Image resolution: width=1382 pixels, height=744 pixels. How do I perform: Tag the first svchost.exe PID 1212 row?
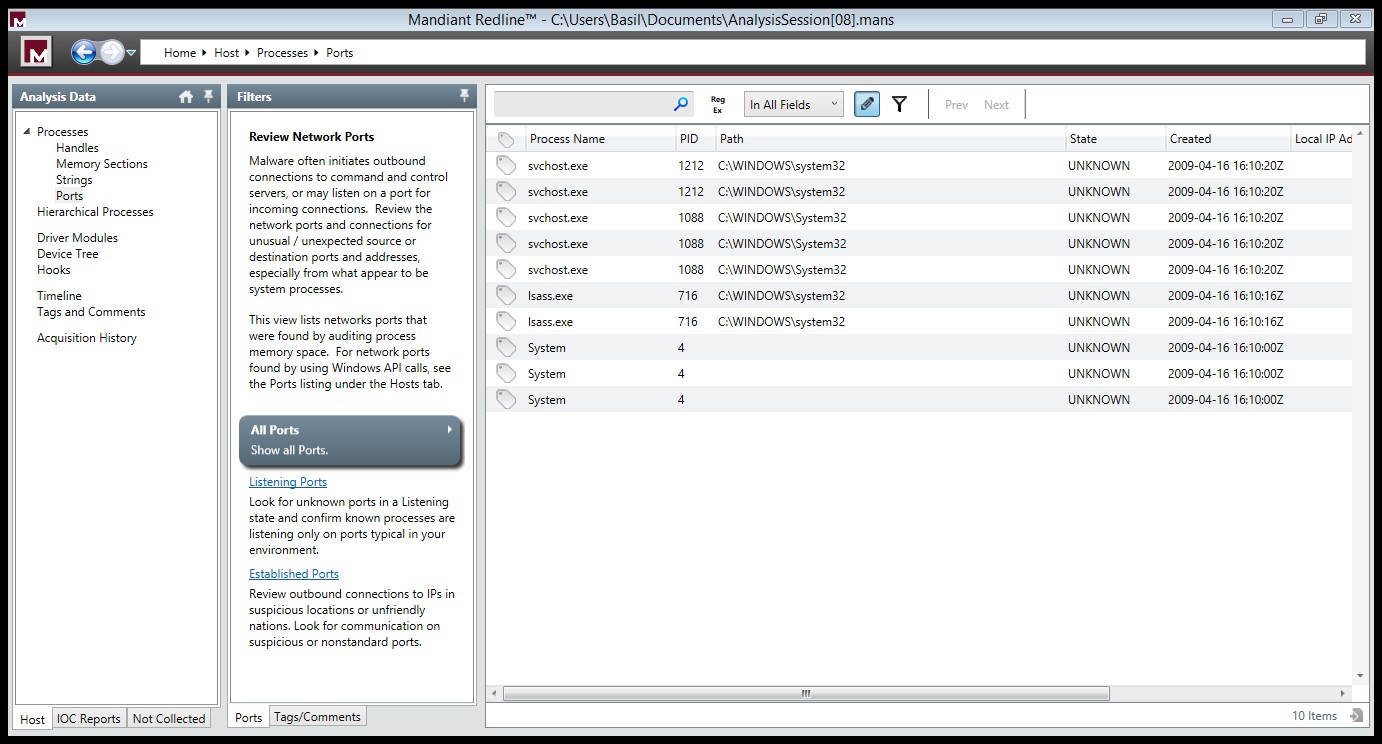[x=506, y=165]
